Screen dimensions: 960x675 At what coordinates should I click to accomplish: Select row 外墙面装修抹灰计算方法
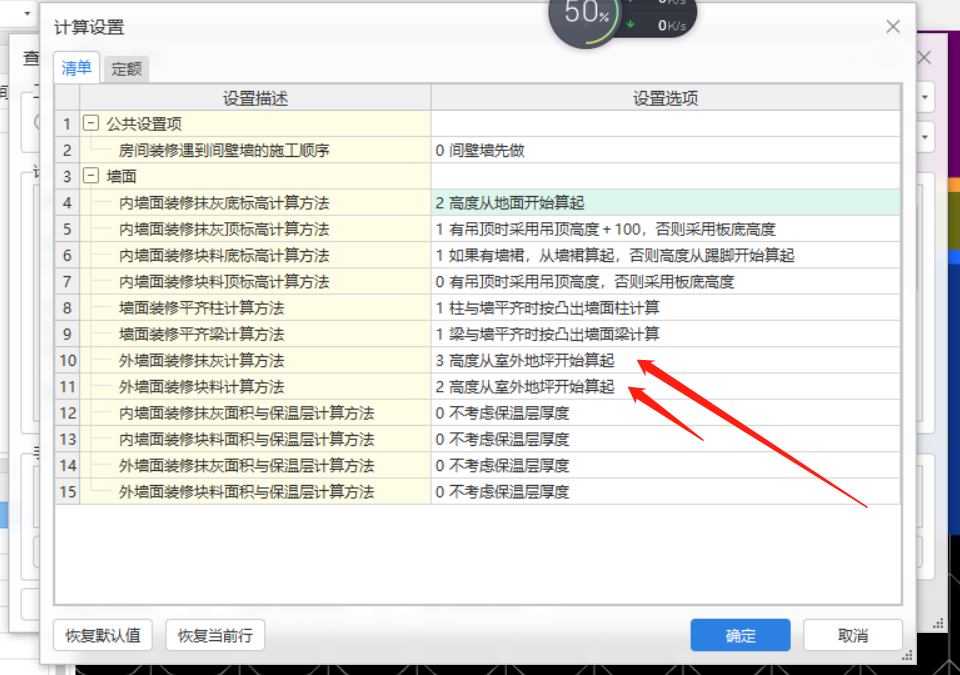coord(255,360)
